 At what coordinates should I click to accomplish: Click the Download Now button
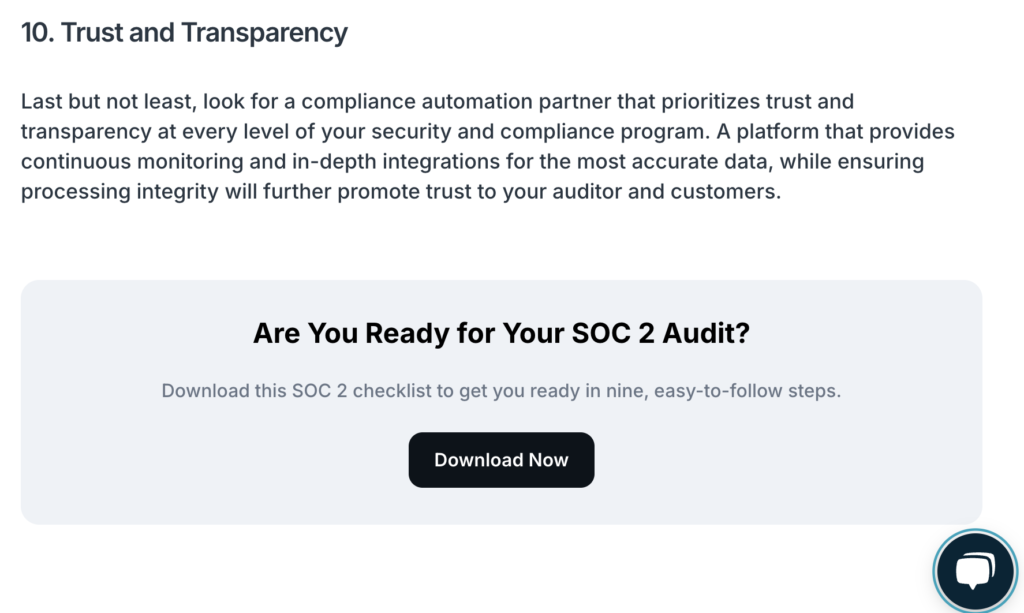pos(502,460)
